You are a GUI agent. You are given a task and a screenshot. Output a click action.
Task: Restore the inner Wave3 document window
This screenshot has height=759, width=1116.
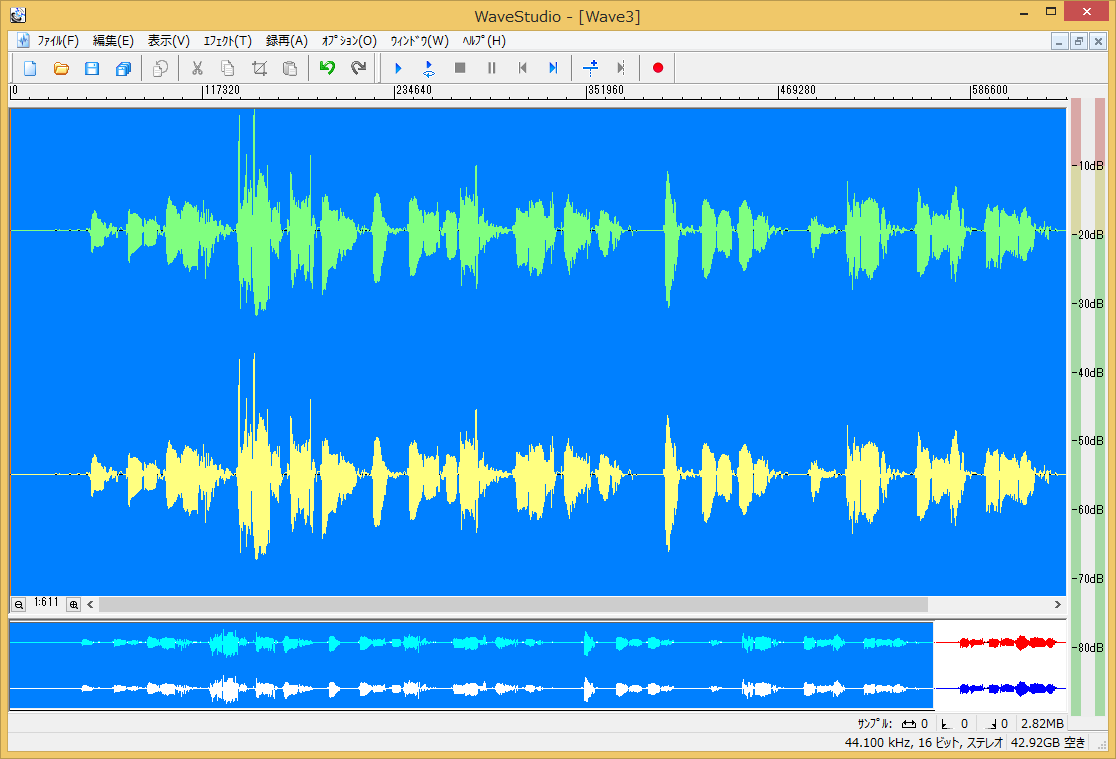[x=1078, y=41]
